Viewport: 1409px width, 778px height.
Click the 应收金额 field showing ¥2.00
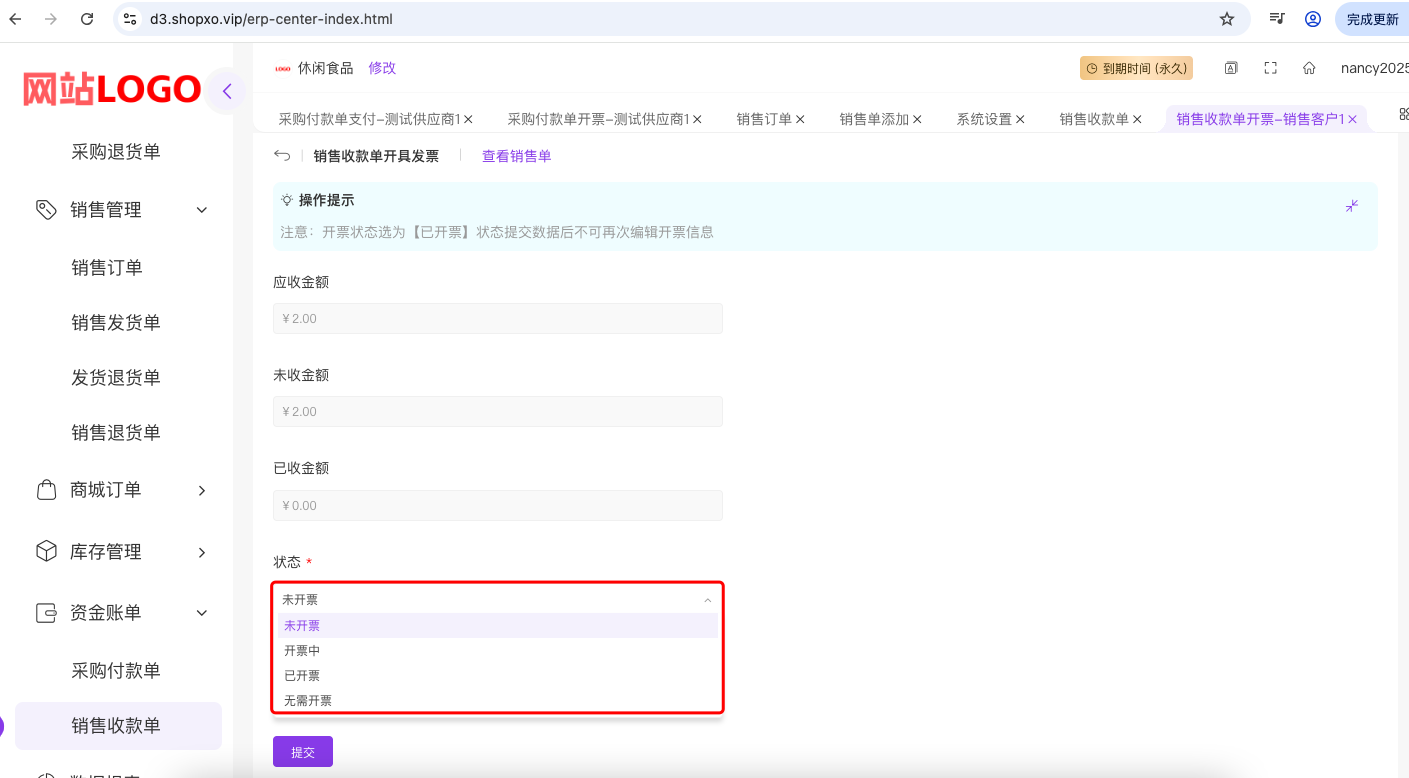point(497,318)
